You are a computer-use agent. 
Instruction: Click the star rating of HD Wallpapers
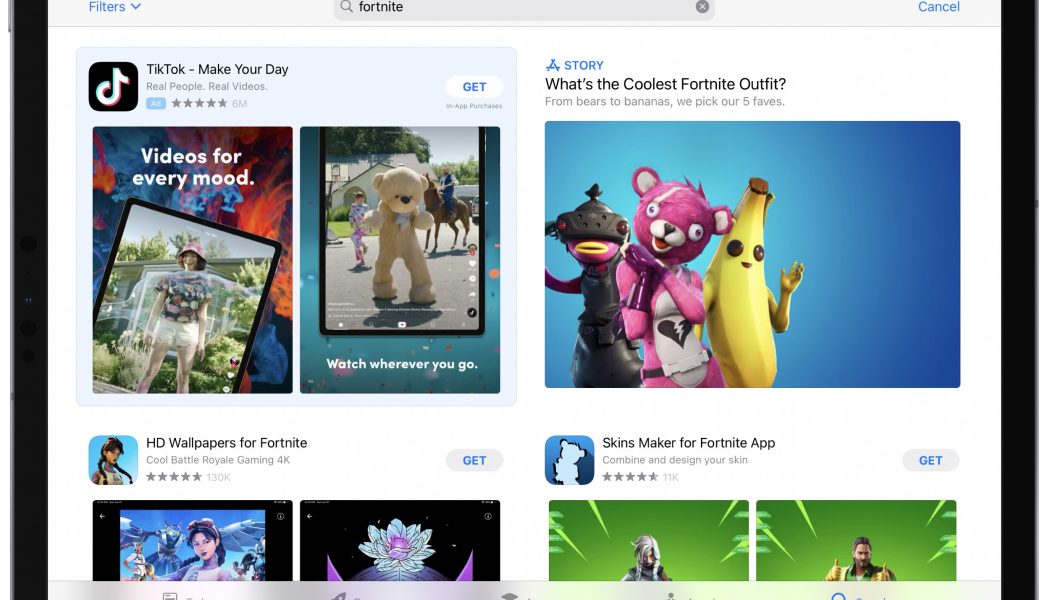click(172, 478)
